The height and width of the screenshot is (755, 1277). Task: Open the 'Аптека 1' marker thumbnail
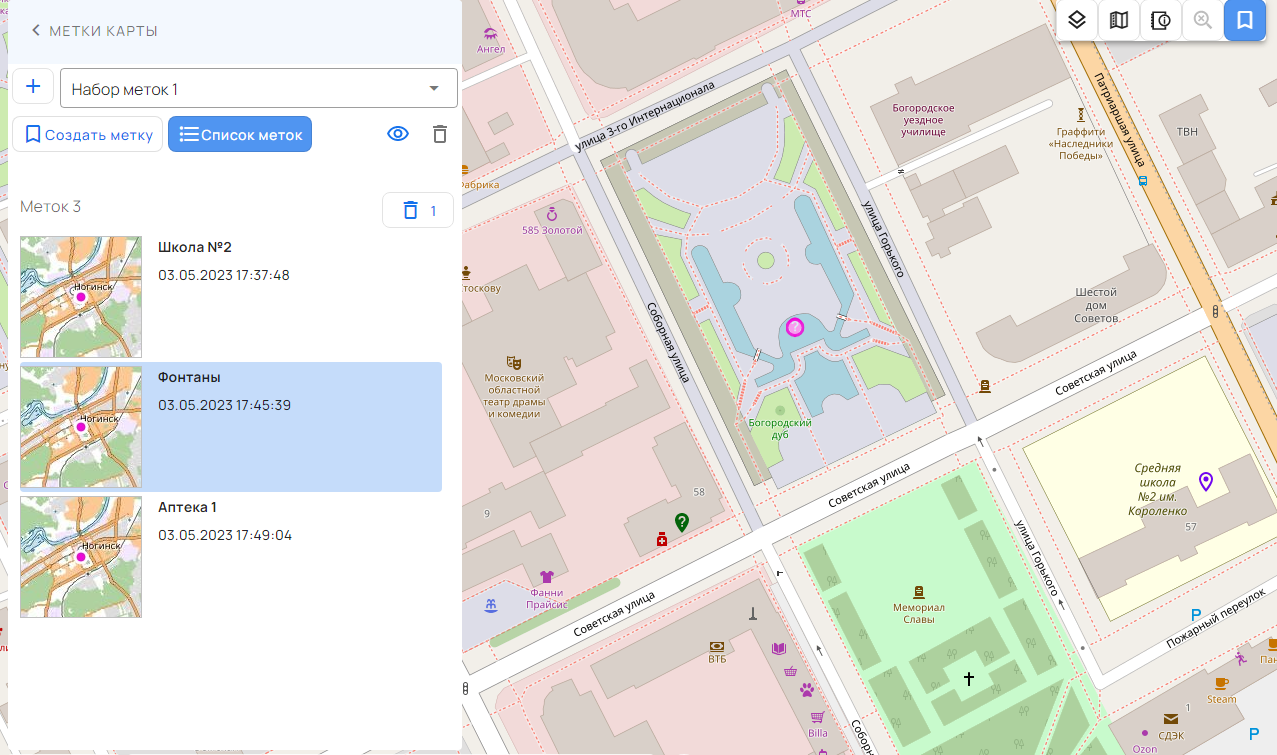[81, 557]
